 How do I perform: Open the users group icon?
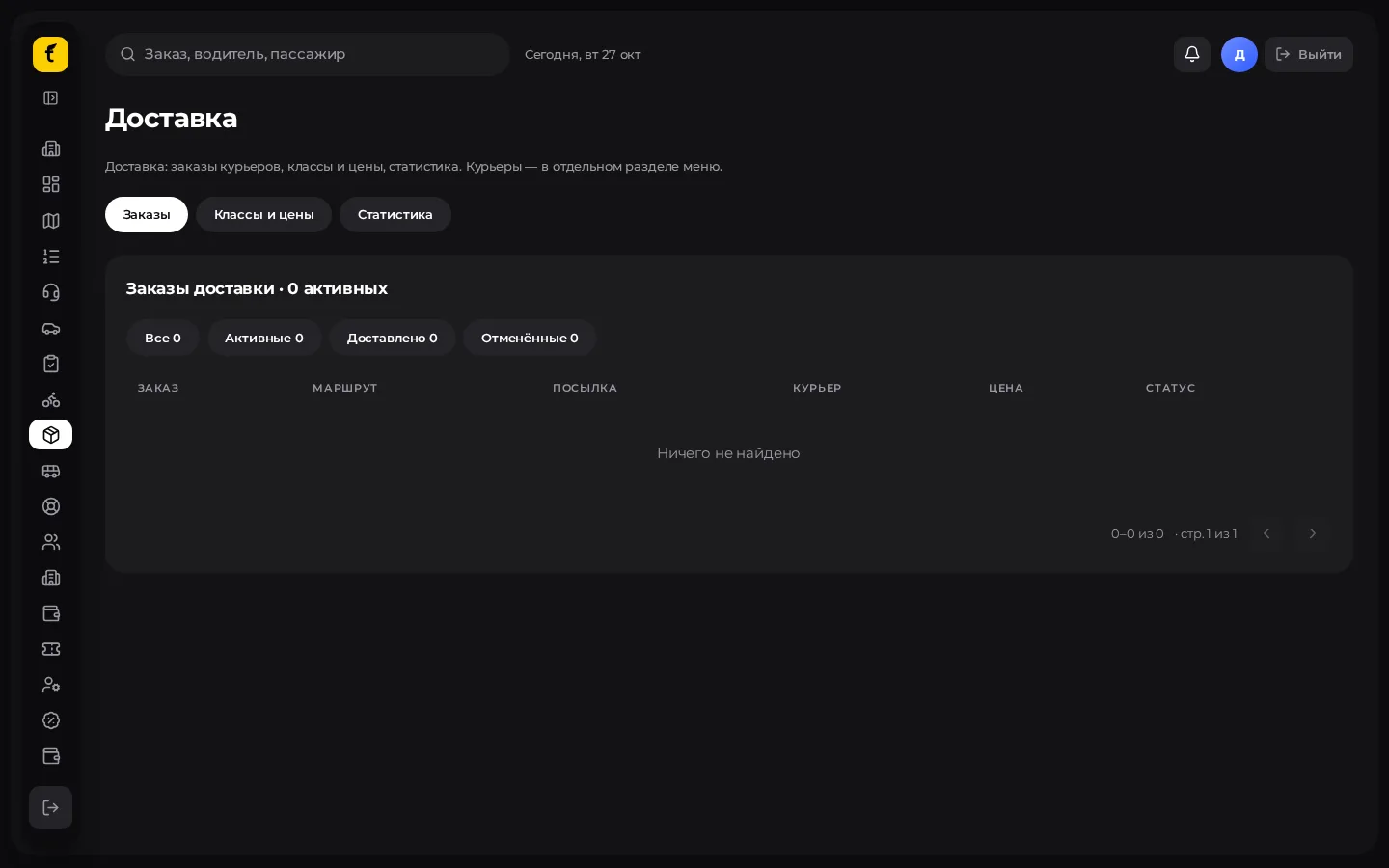point(51,542)
